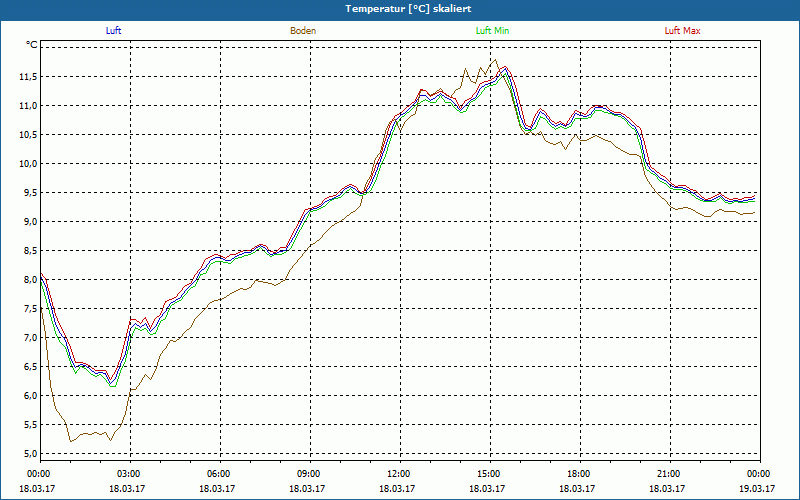Click the 9,0 y-axis value
This screenshot has width=800, height=500.
point(30,221)
